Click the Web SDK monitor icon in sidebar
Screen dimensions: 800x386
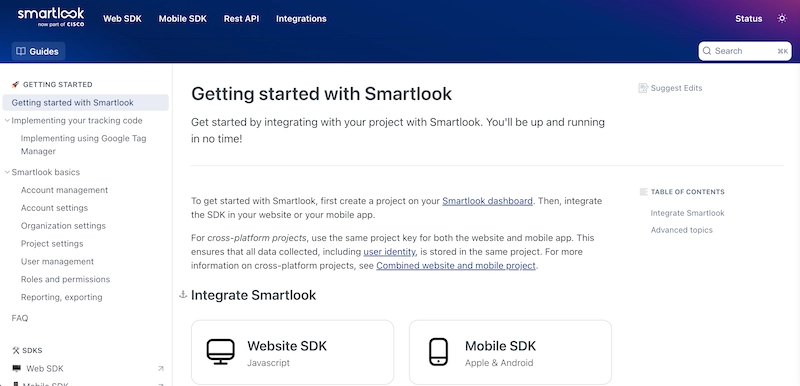point(17,368)
